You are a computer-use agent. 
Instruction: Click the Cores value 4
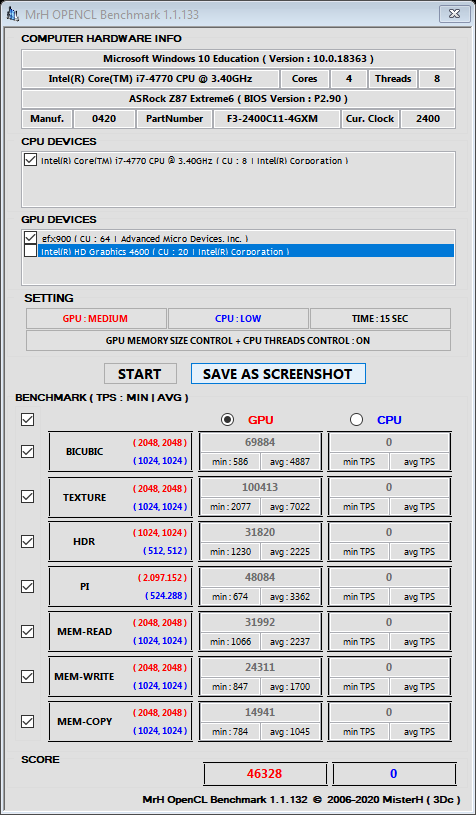pos(349,79)
